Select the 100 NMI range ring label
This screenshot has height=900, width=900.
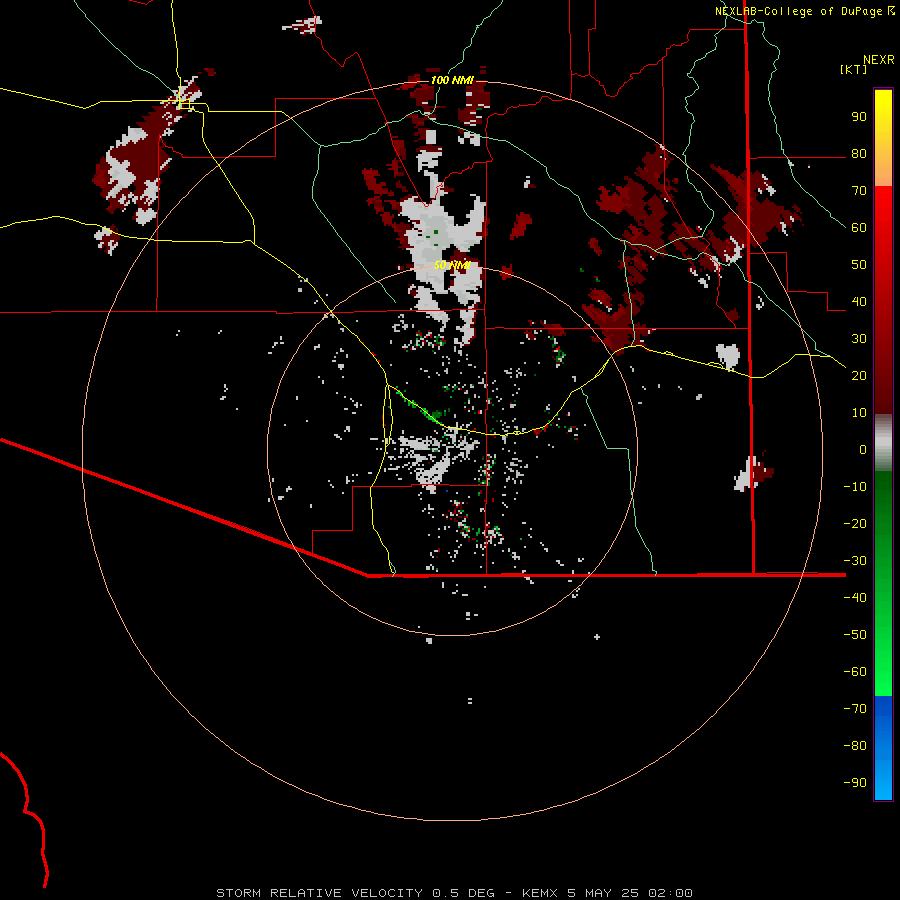pos(452,80)
